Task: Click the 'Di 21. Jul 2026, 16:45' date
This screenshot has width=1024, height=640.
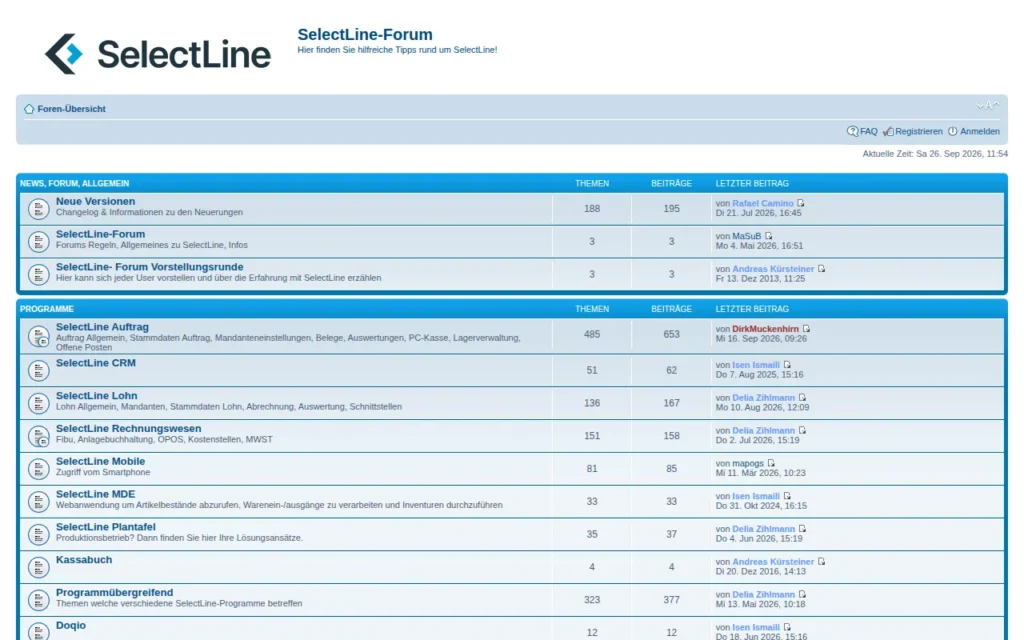Action: [x=758, y=213]
